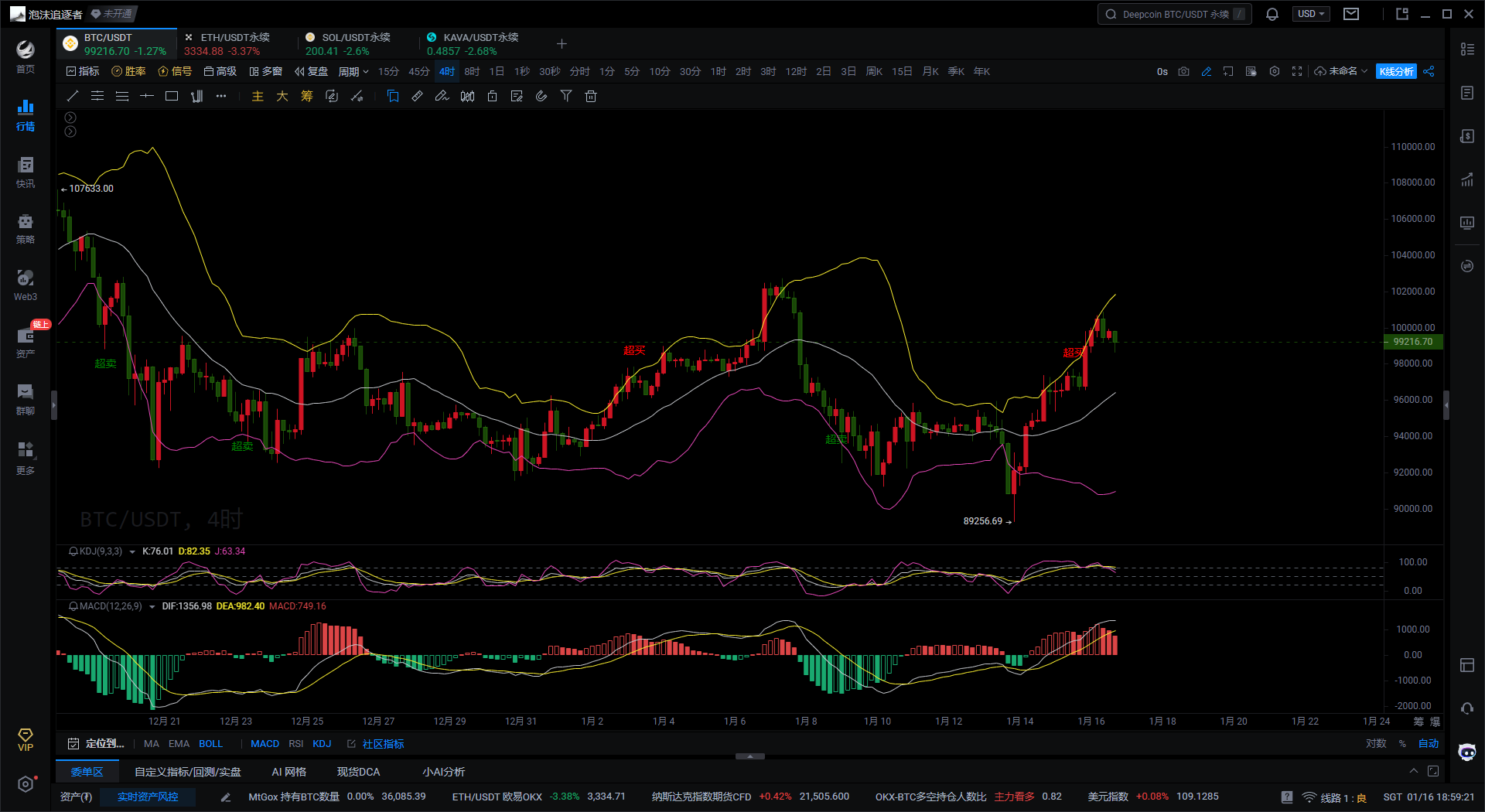Viewport: 1485px width, 812px height.
Task: Open the notification bell
Action: pyautogui.click(x=1272, y=14)
